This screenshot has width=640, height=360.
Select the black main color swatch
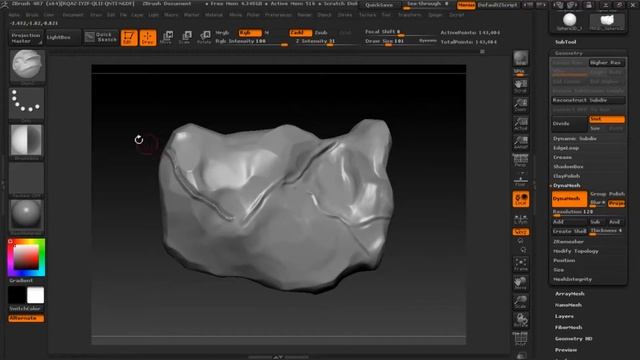pos(17,295)
